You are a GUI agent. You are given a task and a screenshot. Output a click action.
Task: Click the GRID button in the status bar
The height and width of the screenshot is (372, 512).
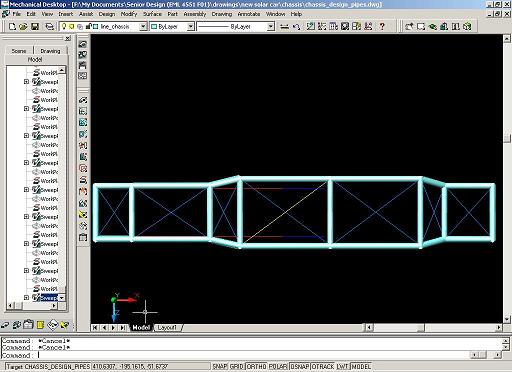click(x=237, y=366)
